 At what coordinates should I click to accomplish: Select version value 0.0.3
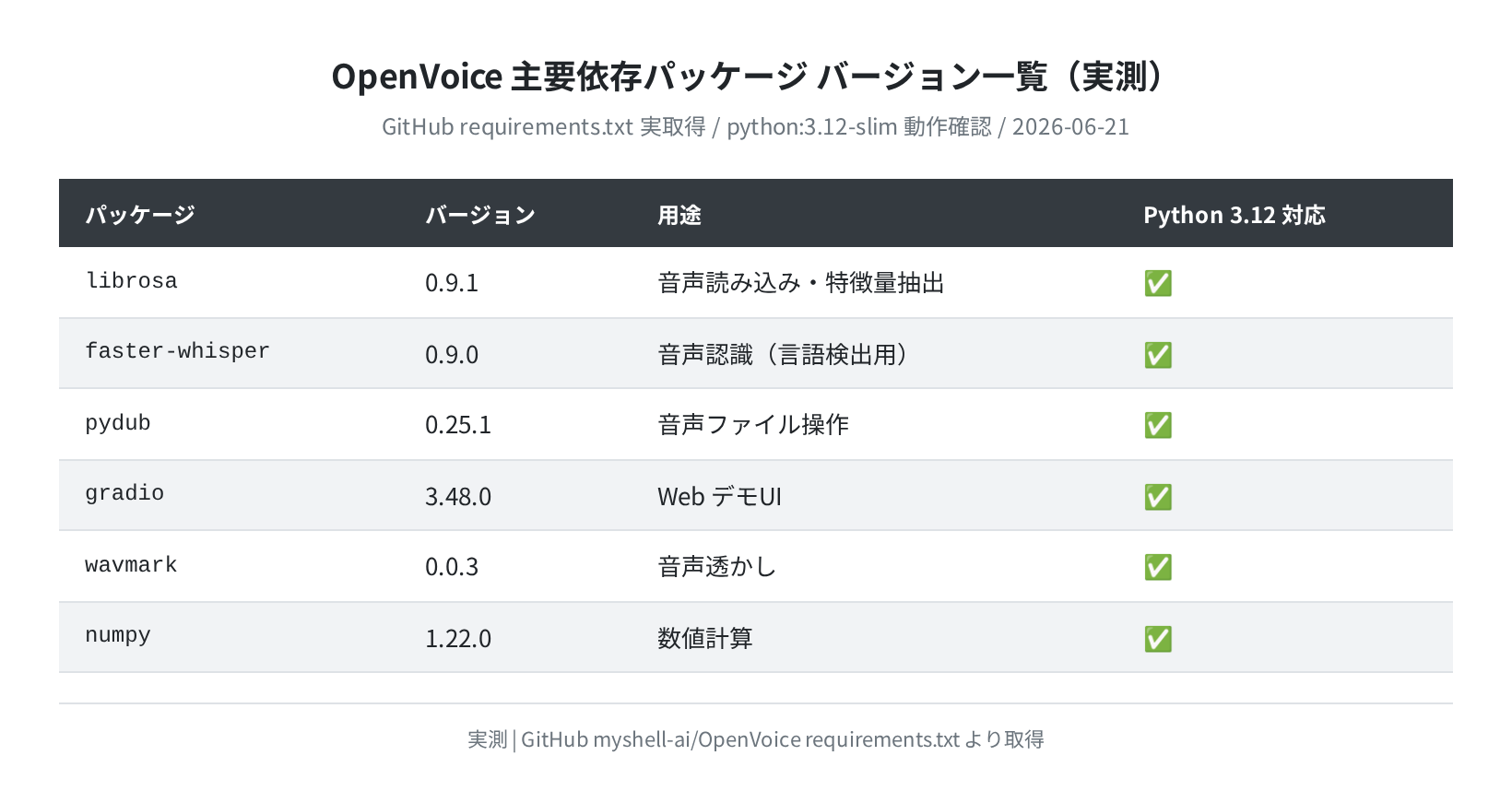pyautogui.click(x=452, y=567)
